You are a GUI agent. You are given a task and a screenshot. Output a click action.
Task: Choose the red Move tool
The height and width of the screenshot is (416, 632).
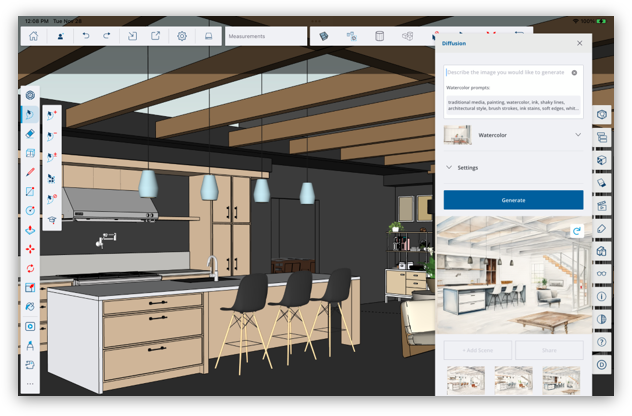[30, 249]
